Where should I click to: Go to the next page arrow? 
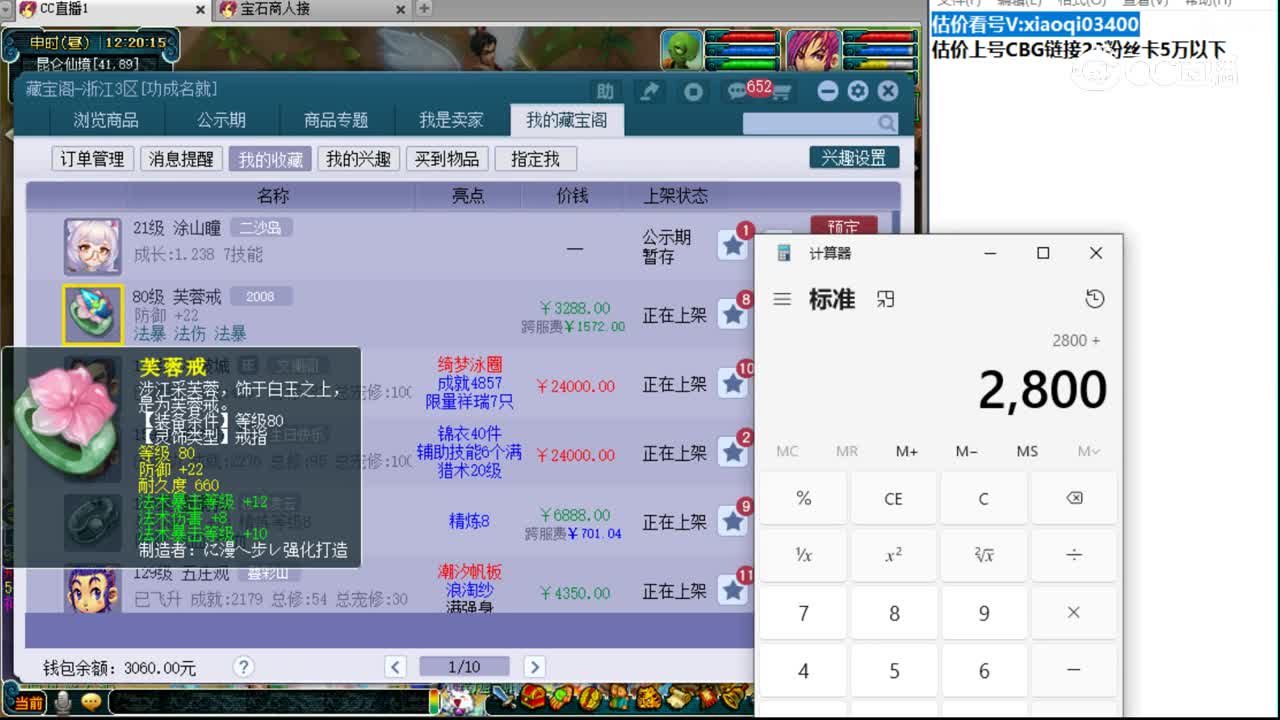pos(535,667)
